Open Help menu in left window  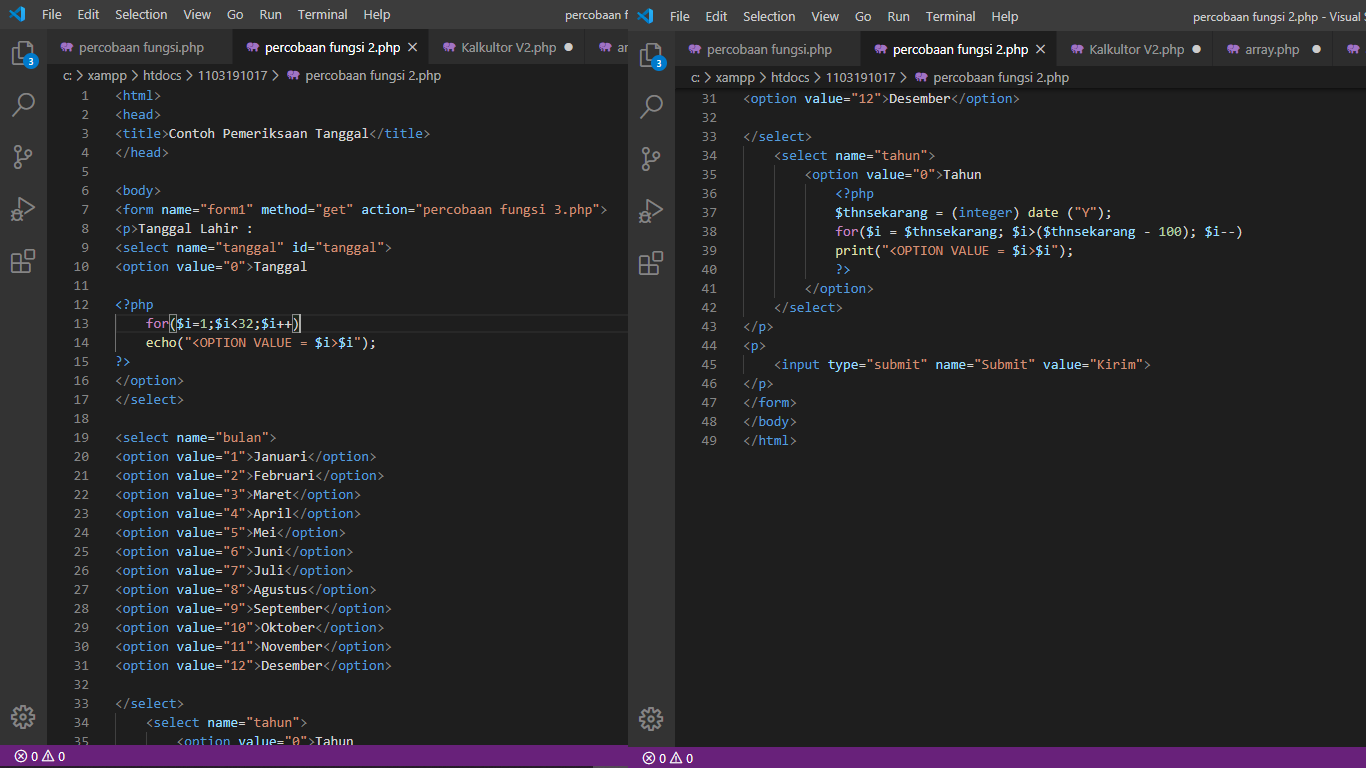point(377,15)
